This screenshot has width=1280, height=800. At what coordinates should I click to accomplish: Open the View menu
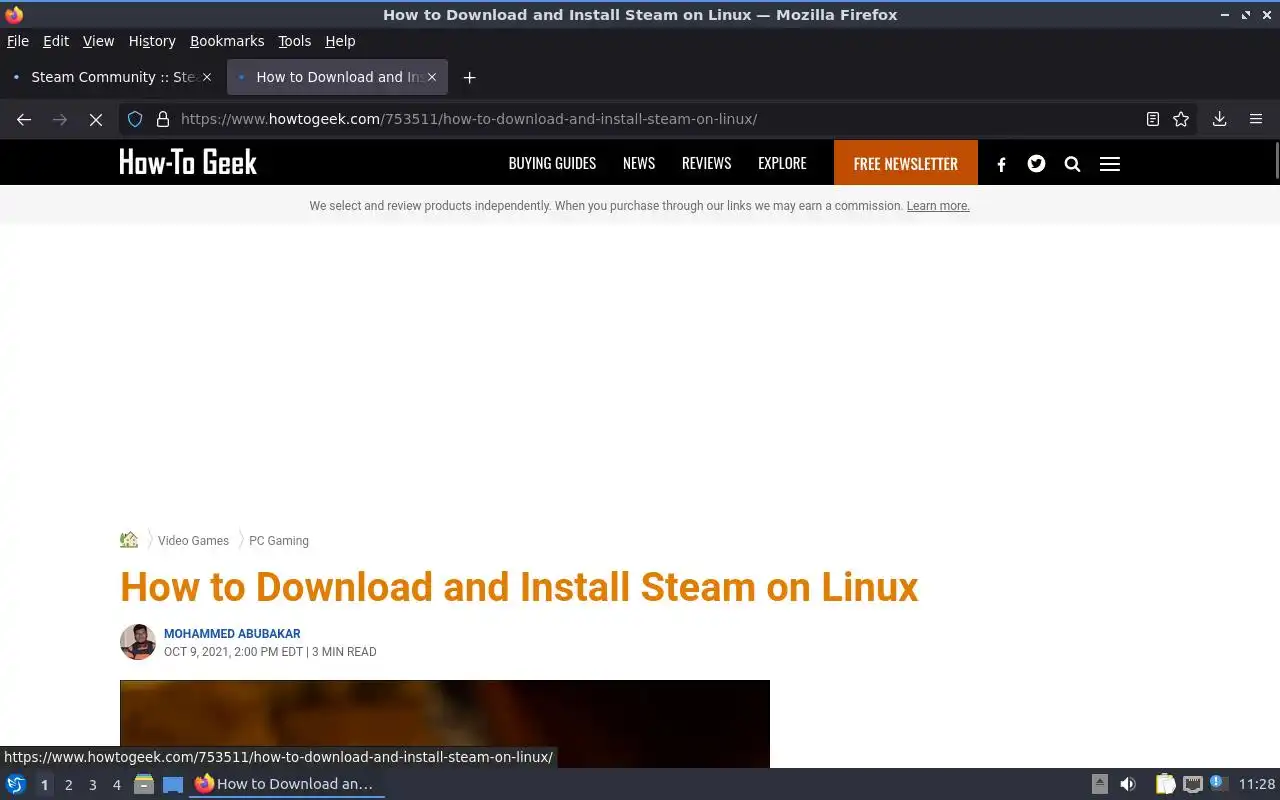click(x=98, y=41)
